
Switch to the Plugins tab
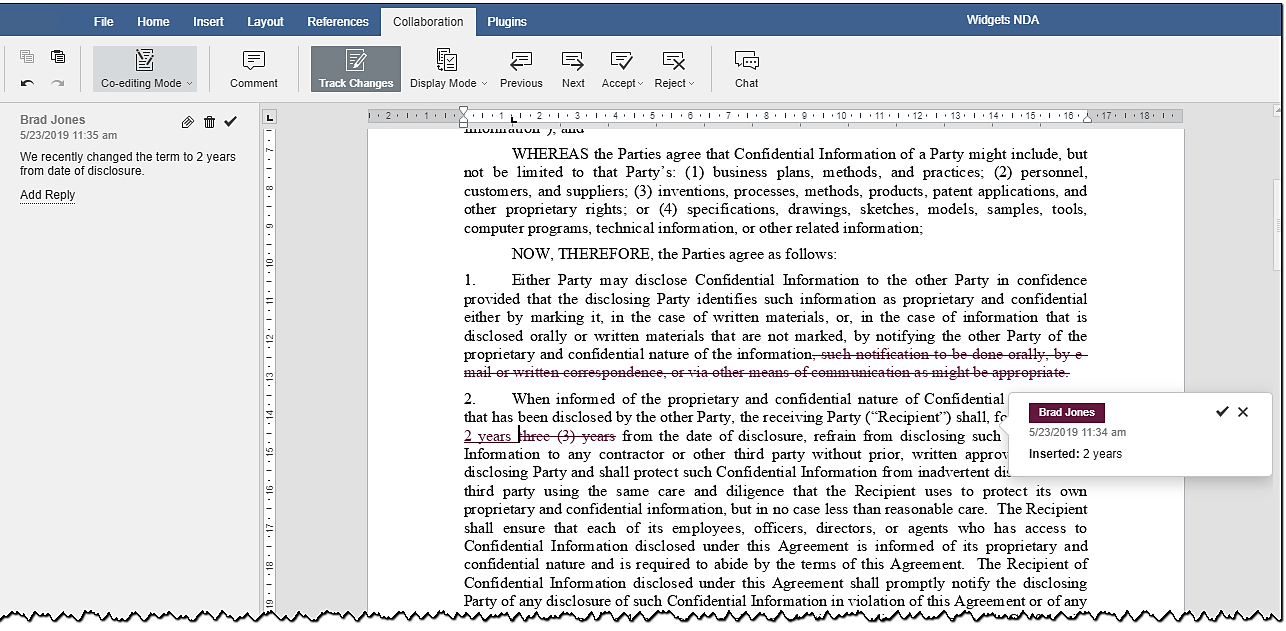(x=507, y=21)
